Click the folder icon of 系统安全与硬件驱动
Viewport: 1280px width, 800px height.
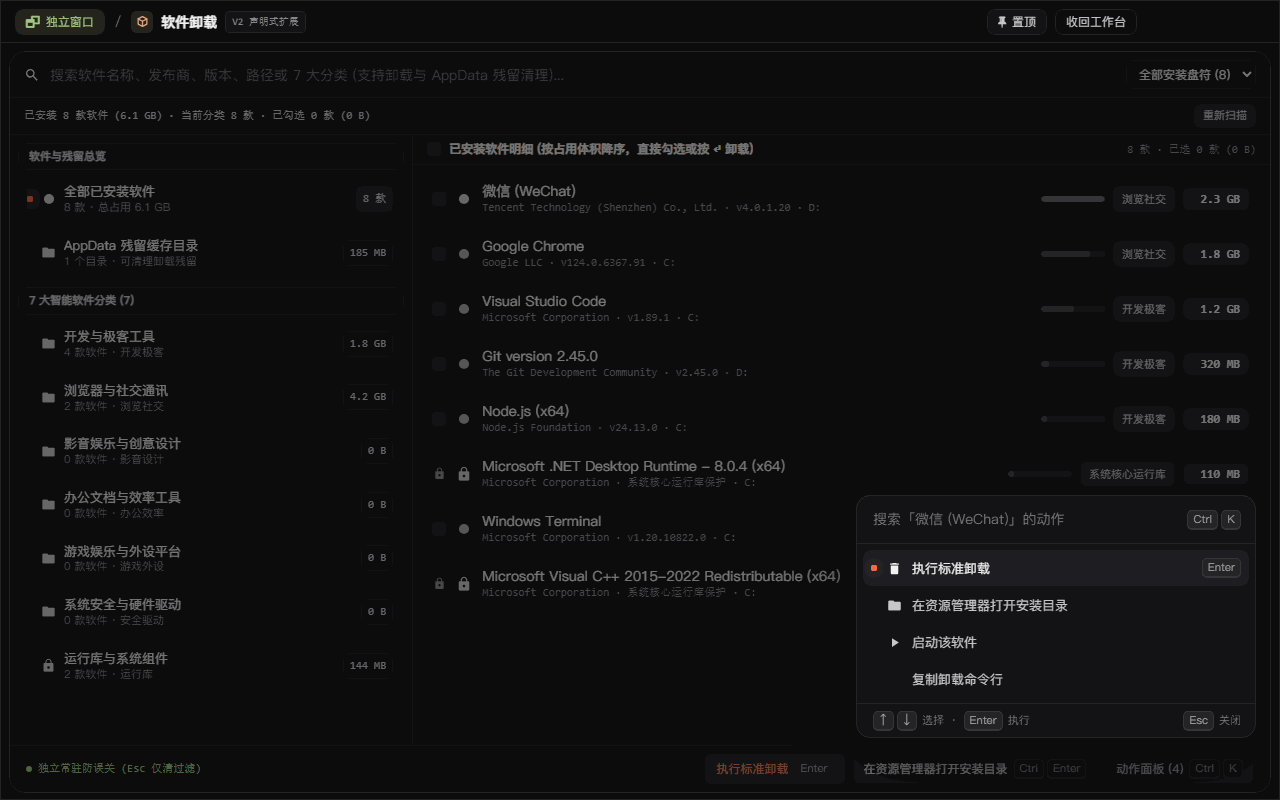48,612
